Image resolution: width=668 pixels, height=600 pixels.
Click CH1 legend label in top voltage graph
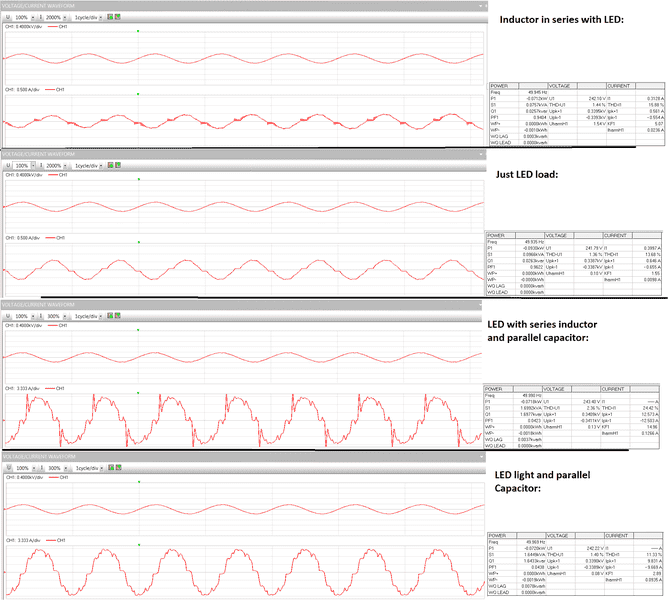point(64,27)
